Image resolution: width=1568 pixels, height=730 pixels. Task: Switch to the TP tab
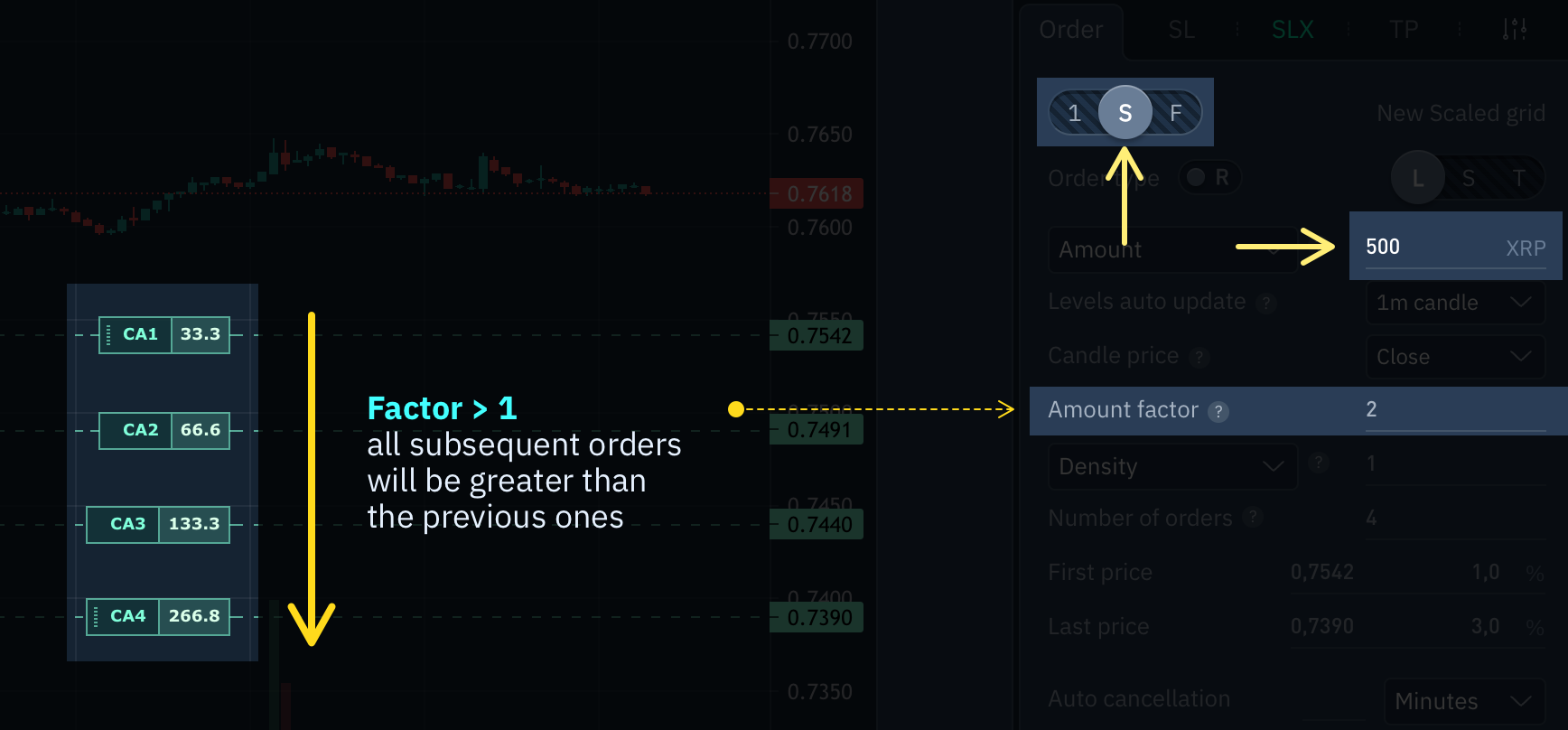click(1404, 30)
